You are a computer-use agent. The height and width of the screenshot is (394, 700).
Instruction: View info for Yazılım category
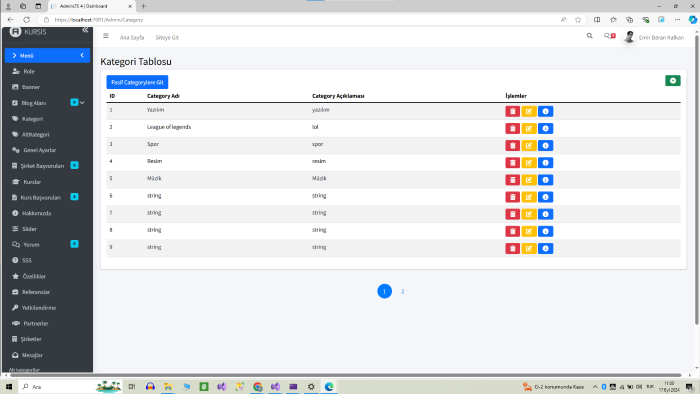click(x=546, y=111)
